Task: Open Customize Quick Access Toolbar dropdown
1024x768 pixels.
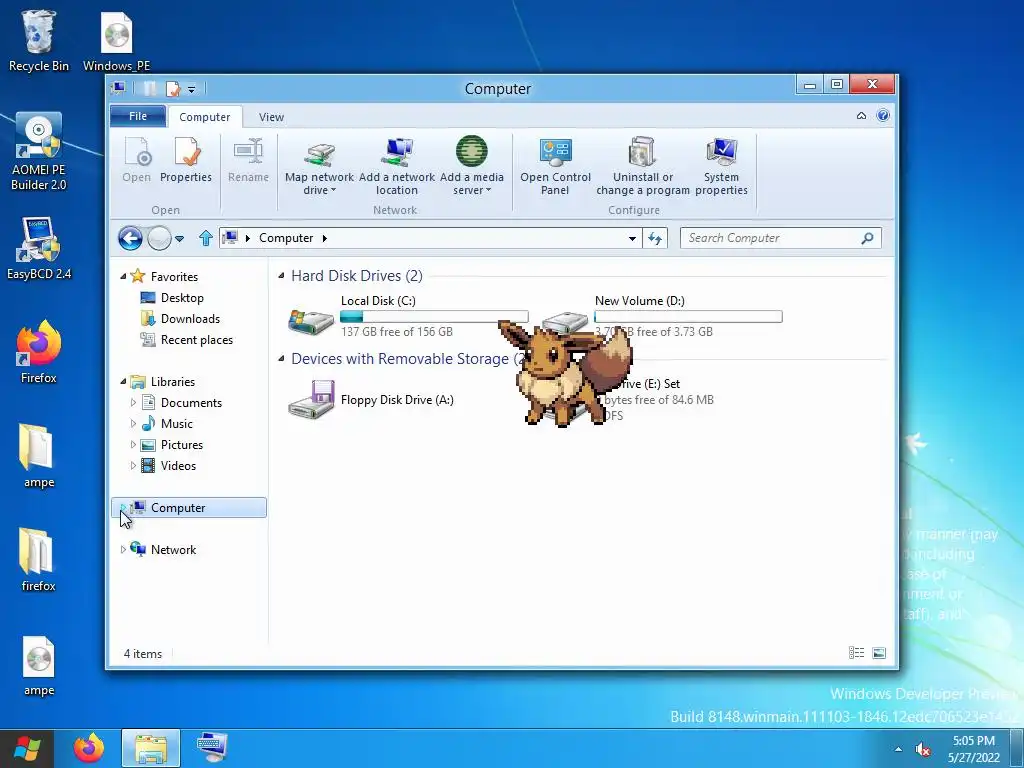Action: point(191,89)
